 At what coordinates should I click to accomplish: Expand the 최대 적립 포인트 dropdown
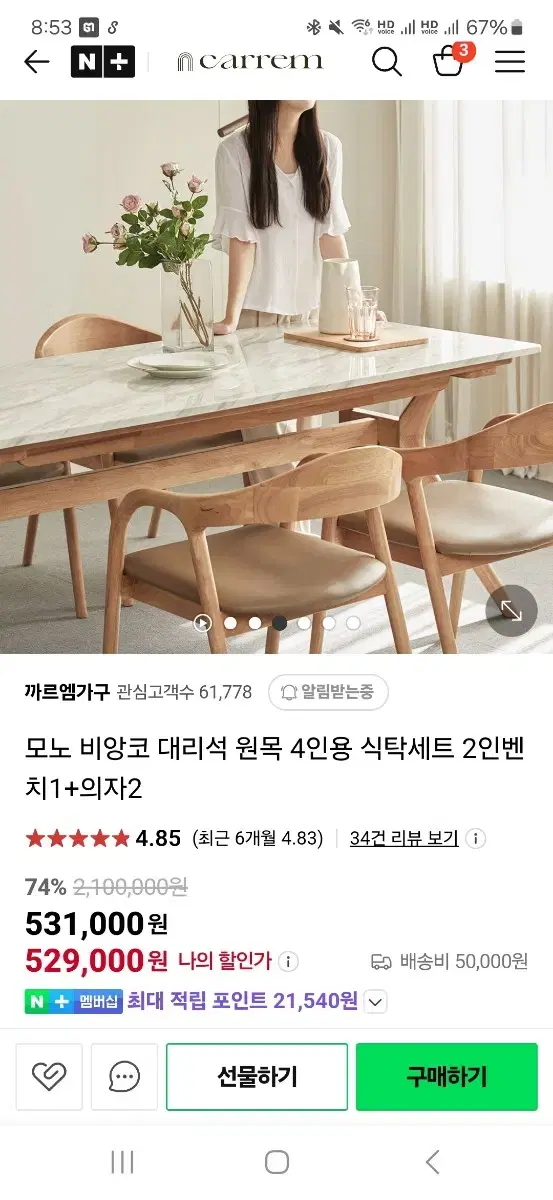pyautogui.click(x=375, y=1001)
